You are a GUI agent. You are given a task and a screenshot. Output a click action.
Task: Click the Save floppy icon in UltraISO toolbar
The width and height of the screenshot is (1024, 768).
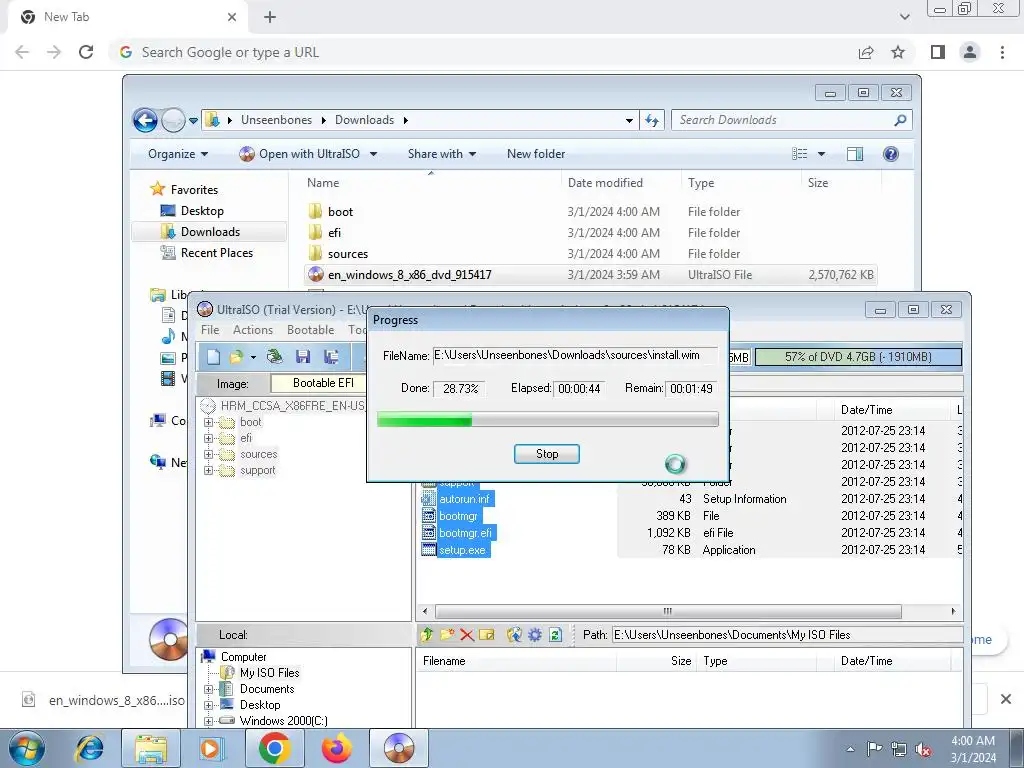pos(302,357)
